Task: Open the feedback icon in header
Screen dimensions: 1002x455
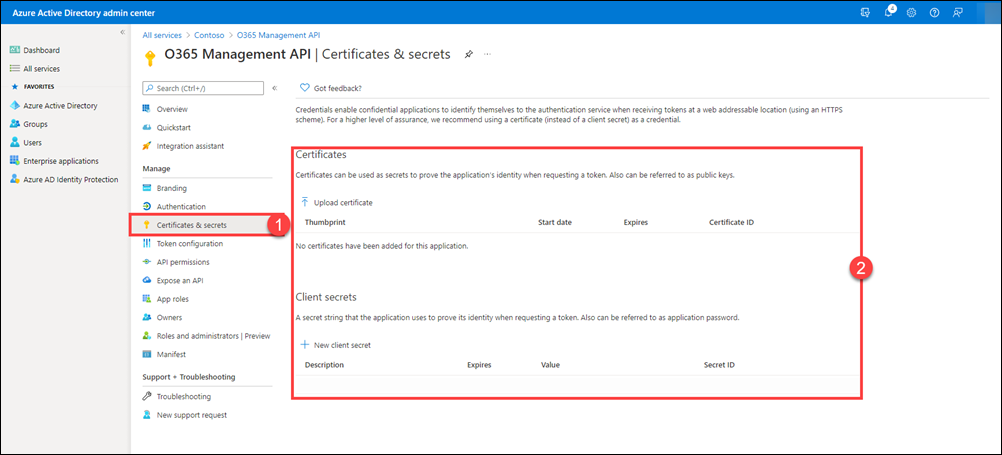Action: (958, 12)
